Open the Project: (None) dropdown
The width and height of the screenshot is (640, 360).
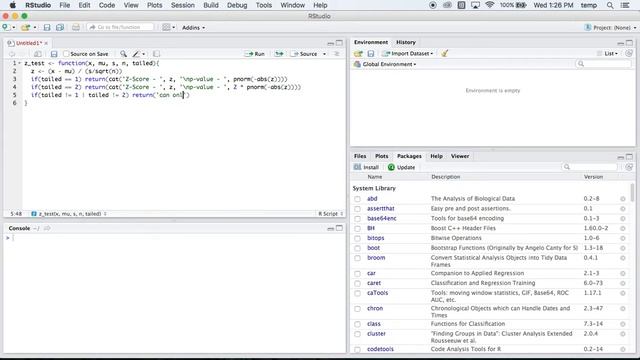(x=610, y=27)
